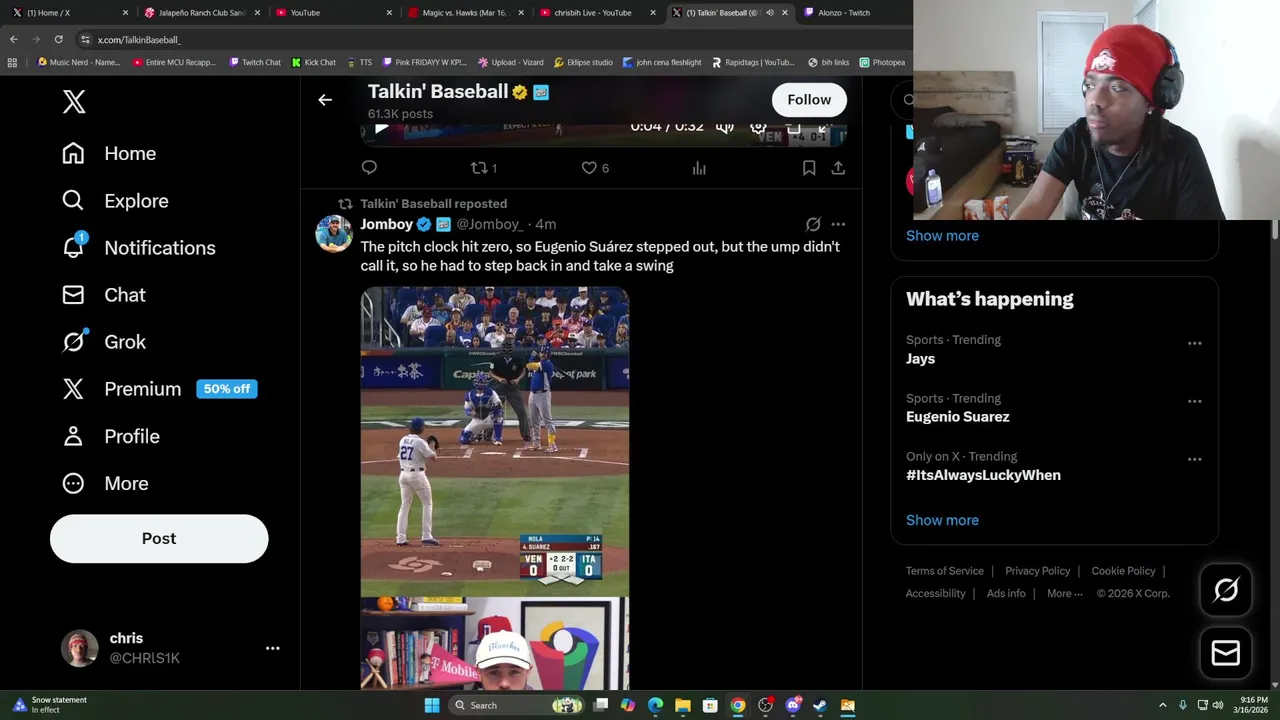
Task: Open the Kick Chat bookmark
Action: point(314,62)
